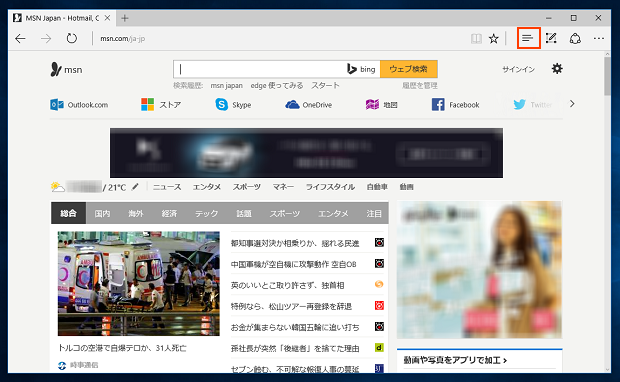Click the 時事通信 source label
Viewport: 620px width, 382px height.
(x=84, y=365)
